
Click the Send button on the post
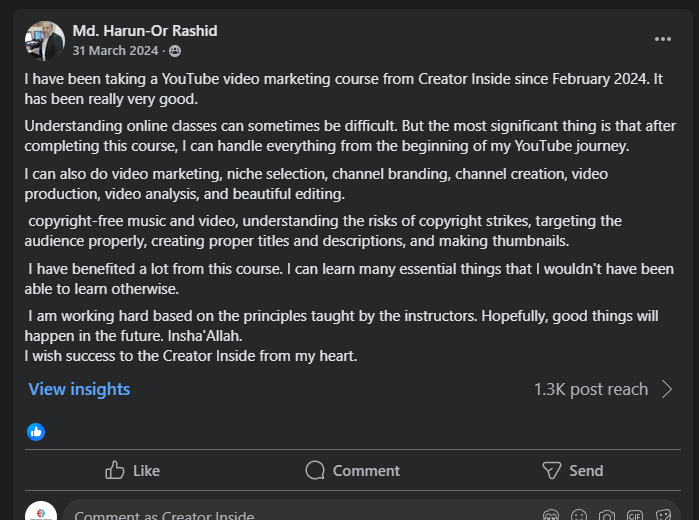coord(572,470)
